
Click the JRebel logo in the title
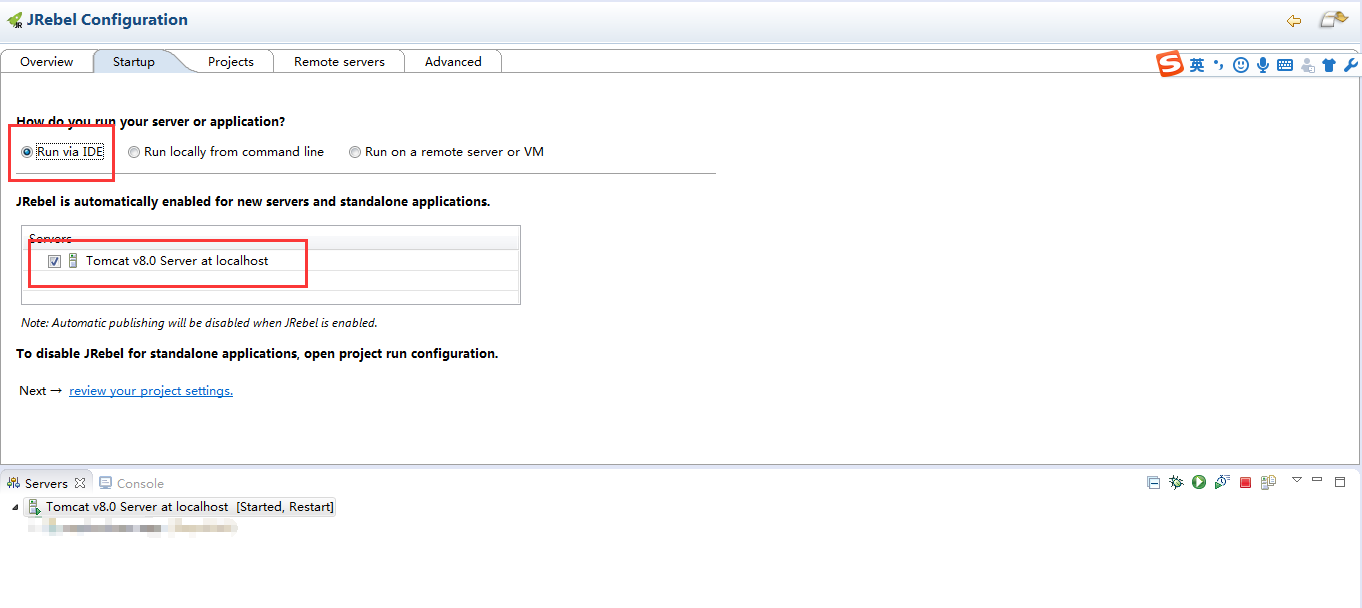click(14, 20)
